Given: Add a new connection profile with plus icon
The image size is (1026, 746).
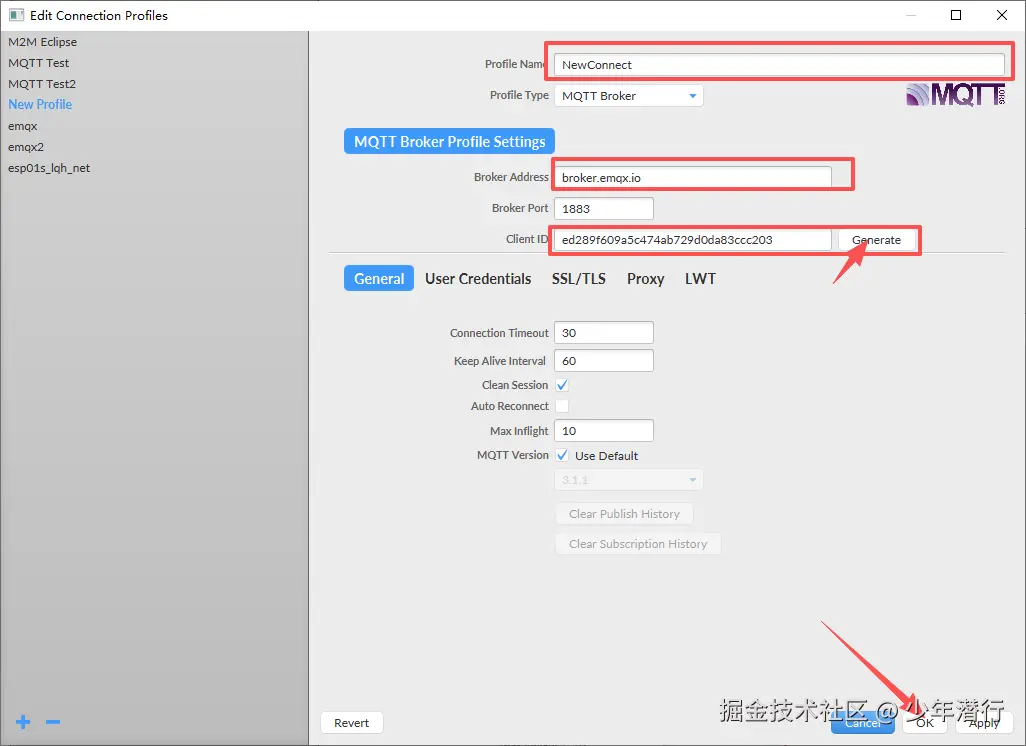Looking at the screenshot, I should [x=24, y=722].
